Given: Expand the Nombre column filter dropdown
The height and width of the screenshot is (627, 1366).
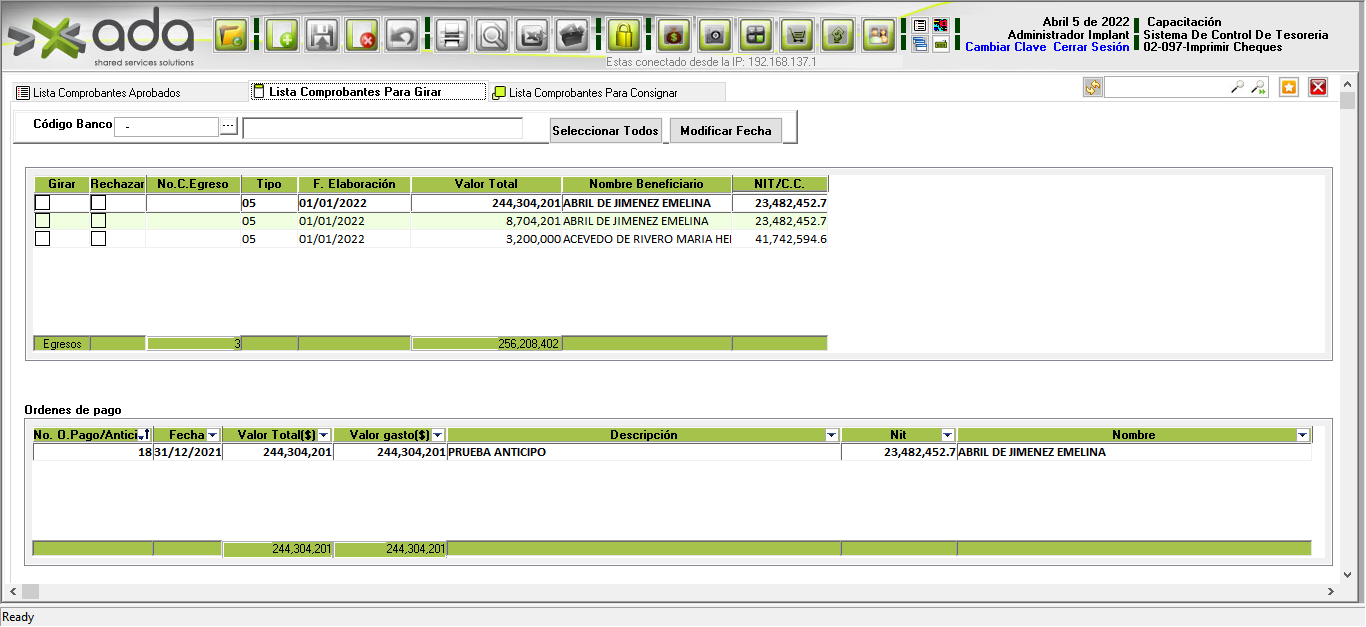Looking at the screenshot, I should (1302, 436).
